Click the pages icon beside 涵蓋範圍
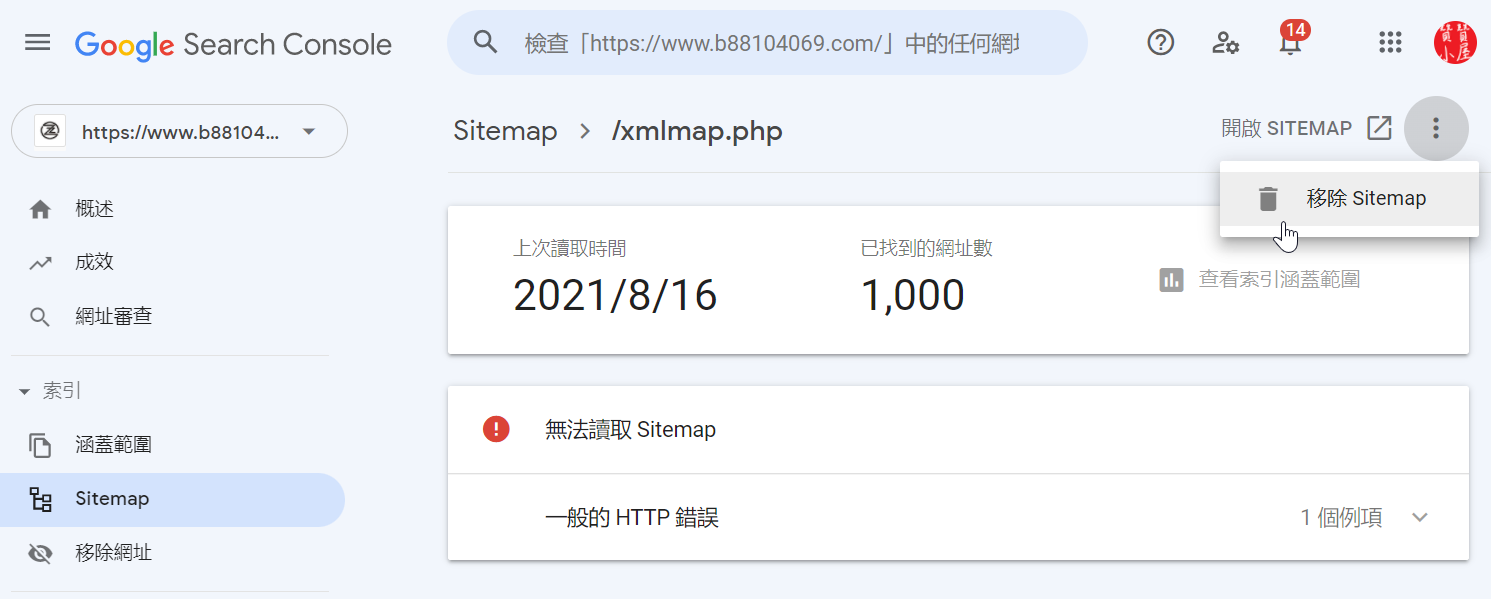1491x599 pixels. [x=40, y=445]
